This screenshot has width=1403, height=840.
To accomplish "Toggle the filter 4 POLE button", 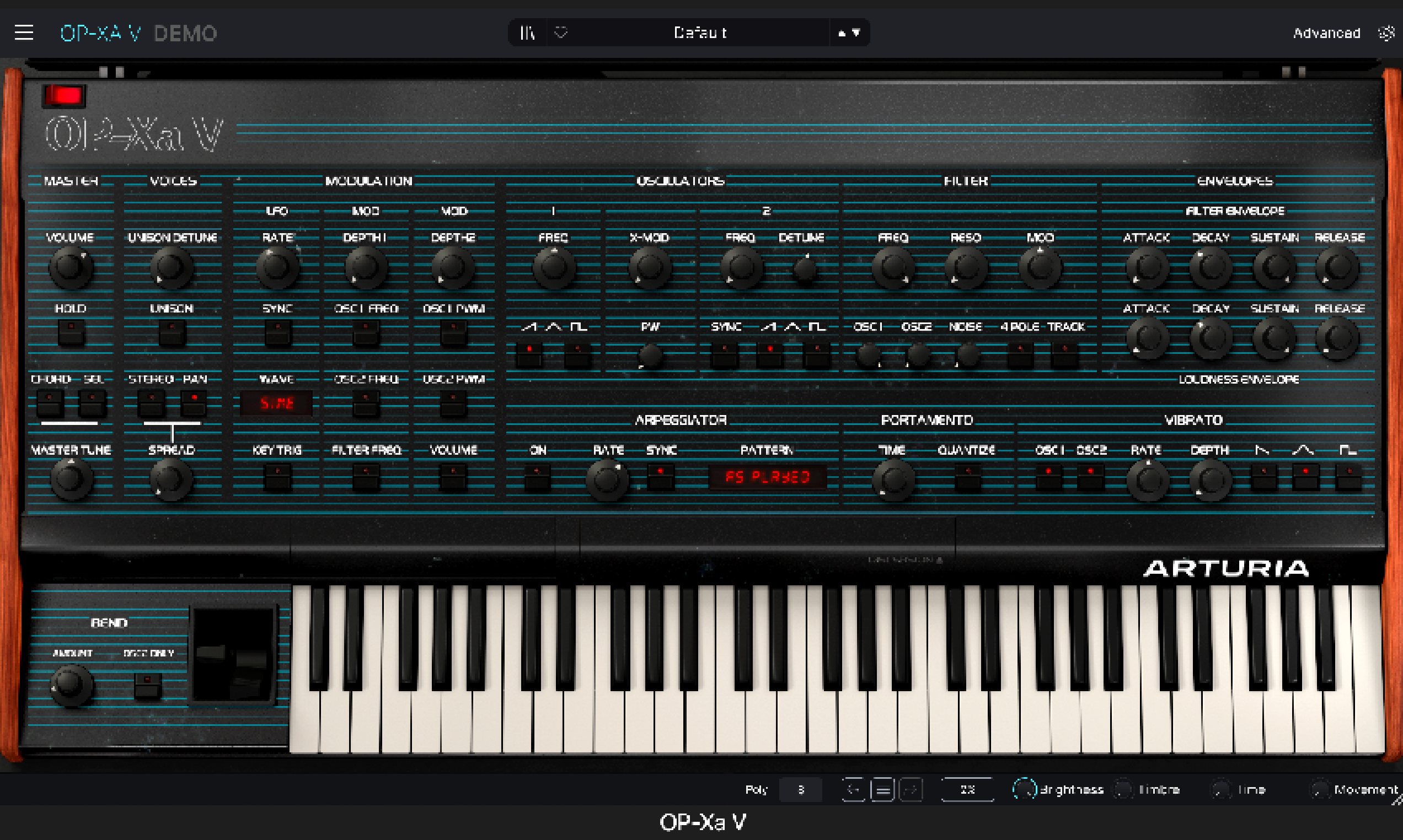I will pos(1020,355).
